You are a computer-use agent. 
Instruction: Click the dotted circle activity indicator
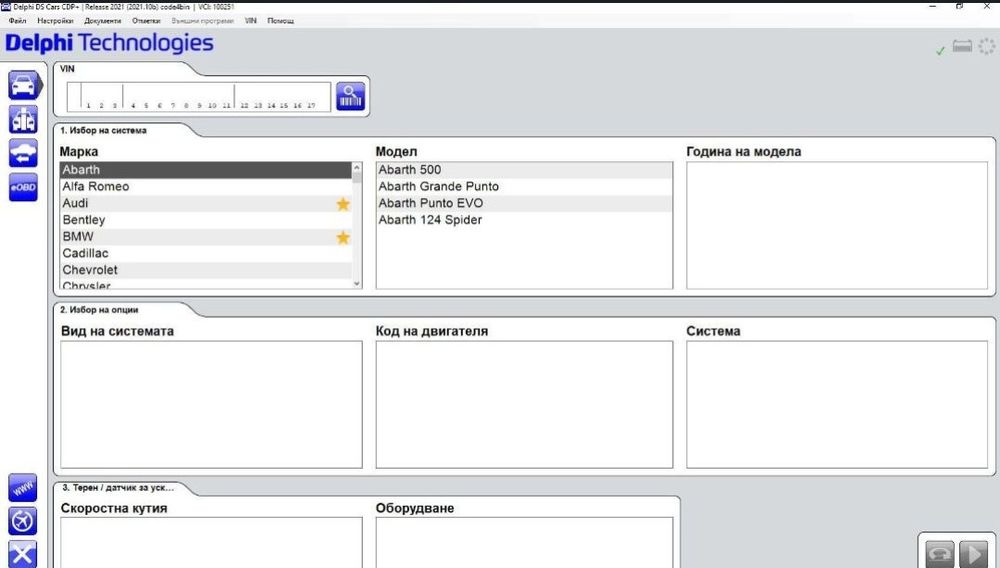click(x=987, y=46)
